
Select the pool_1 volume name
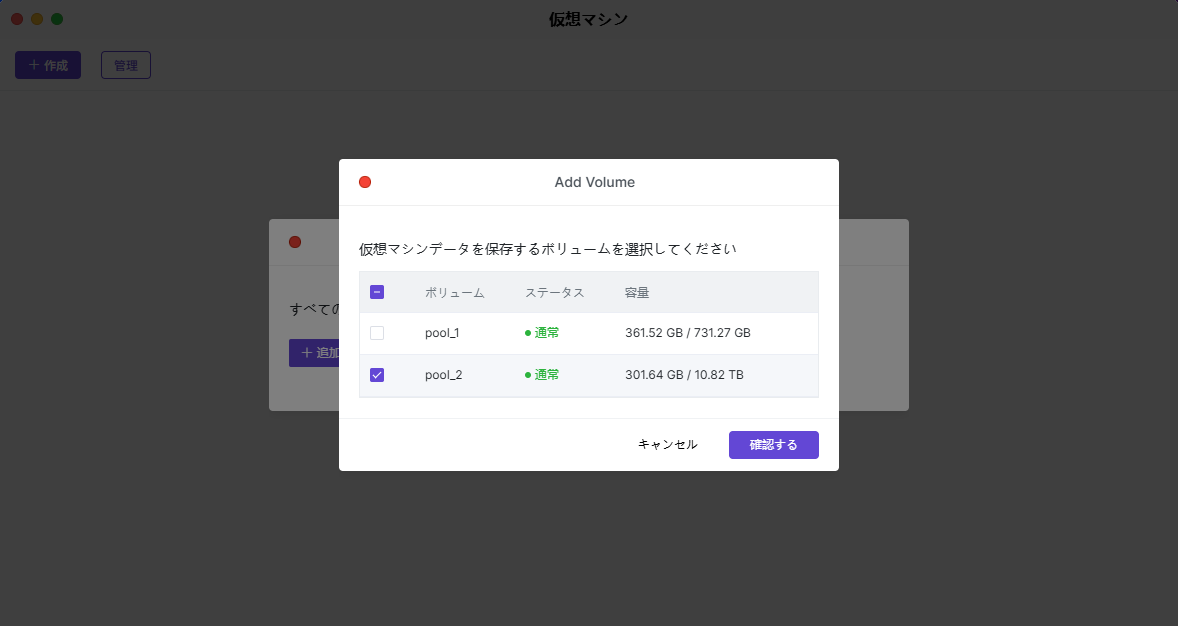pos(442,333)
